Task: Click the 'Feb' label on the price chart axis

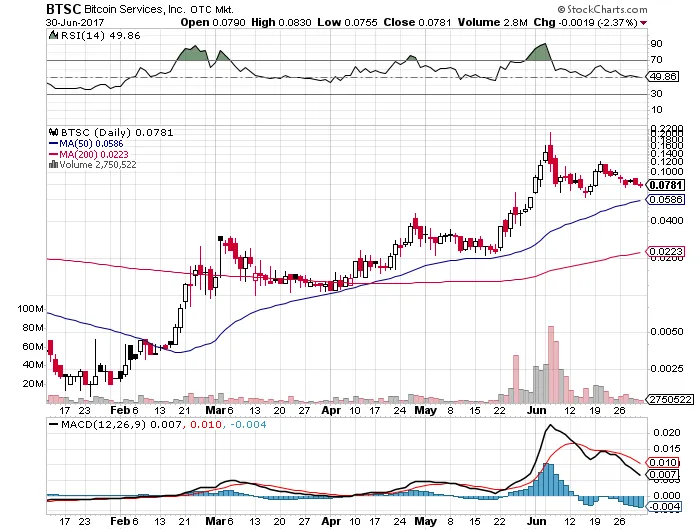Action: point(120,410)
